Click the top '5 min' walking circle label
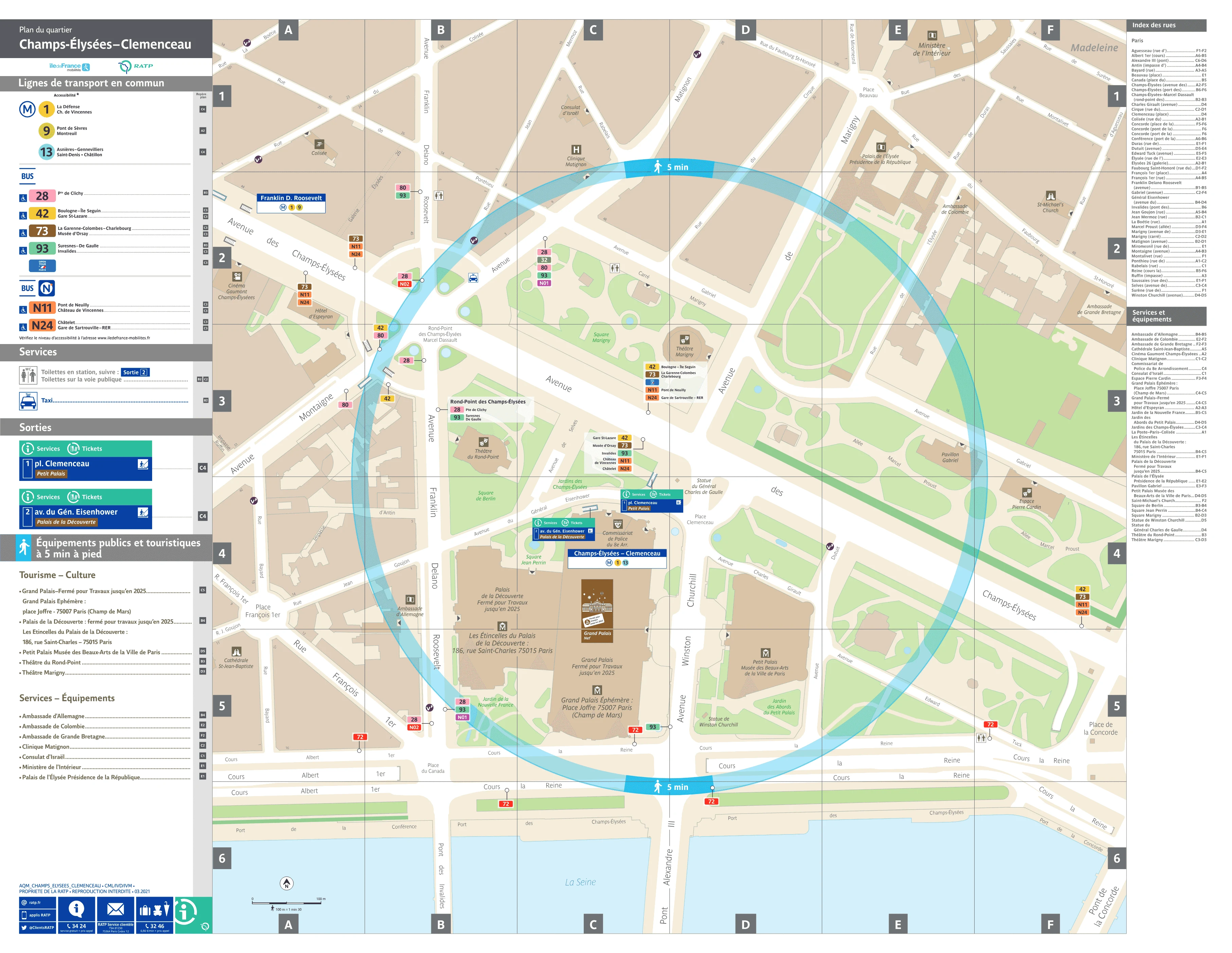Image resolution: width=1232 pixels, height=953 pixels. pyautogui.click(x=670, y=167)
